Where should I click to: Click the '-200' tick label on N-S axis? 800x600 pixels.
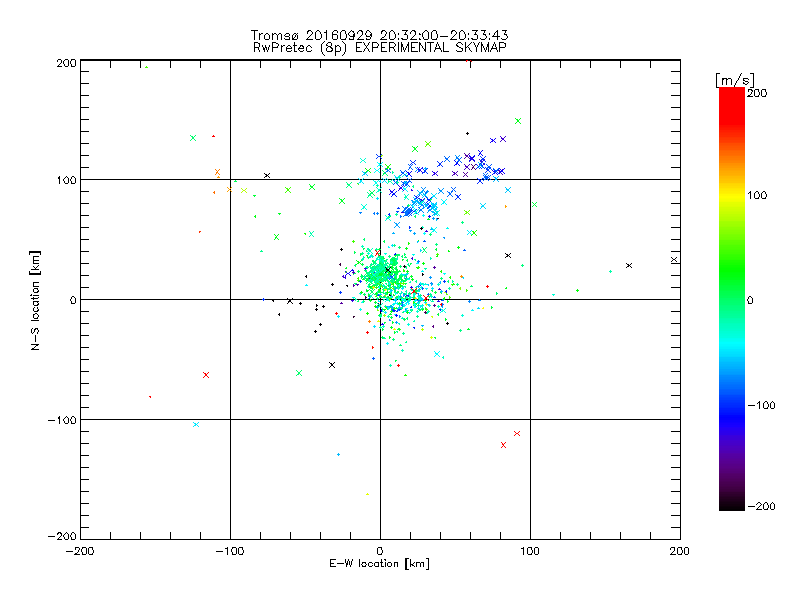62,536
